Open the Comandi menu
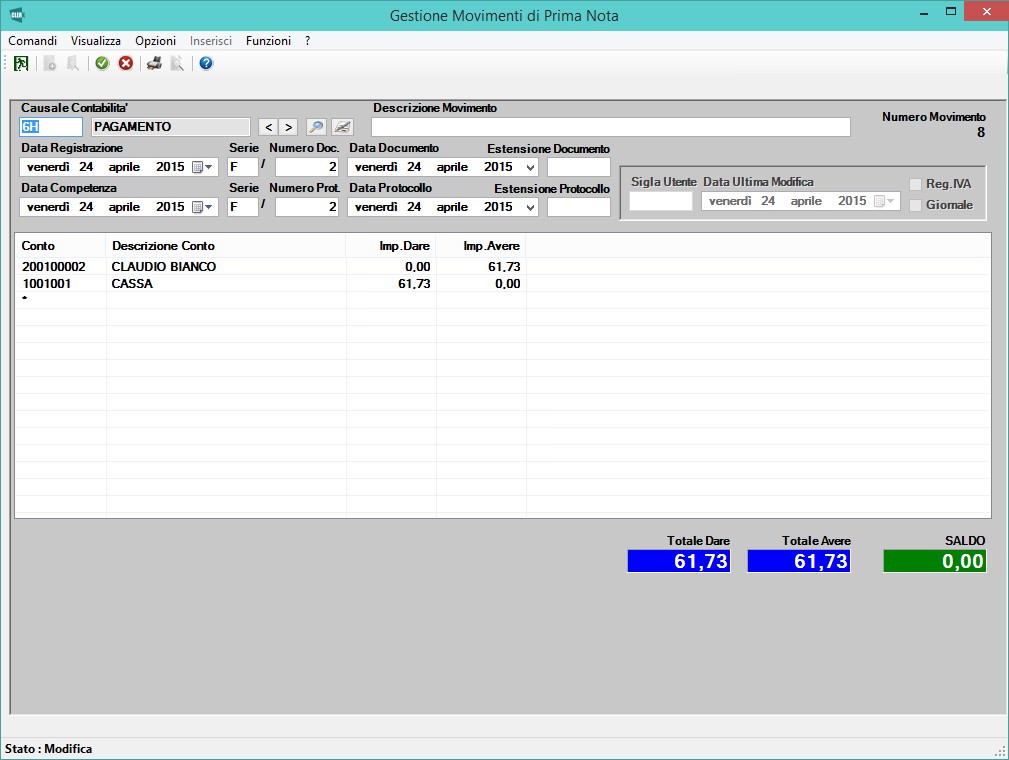Screen dimensions: 1009x760 tap(33, 41)
